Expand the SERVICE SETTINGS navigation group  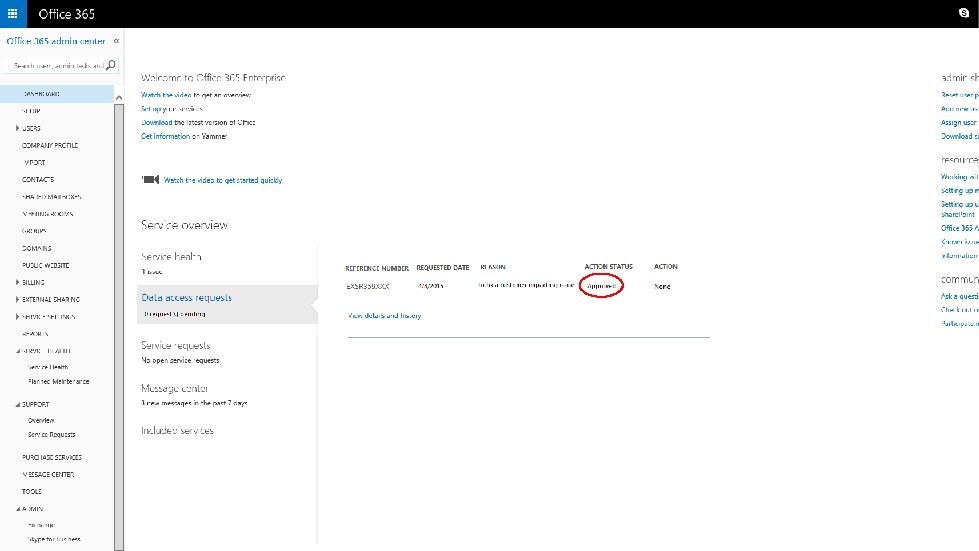pos(17,316)
